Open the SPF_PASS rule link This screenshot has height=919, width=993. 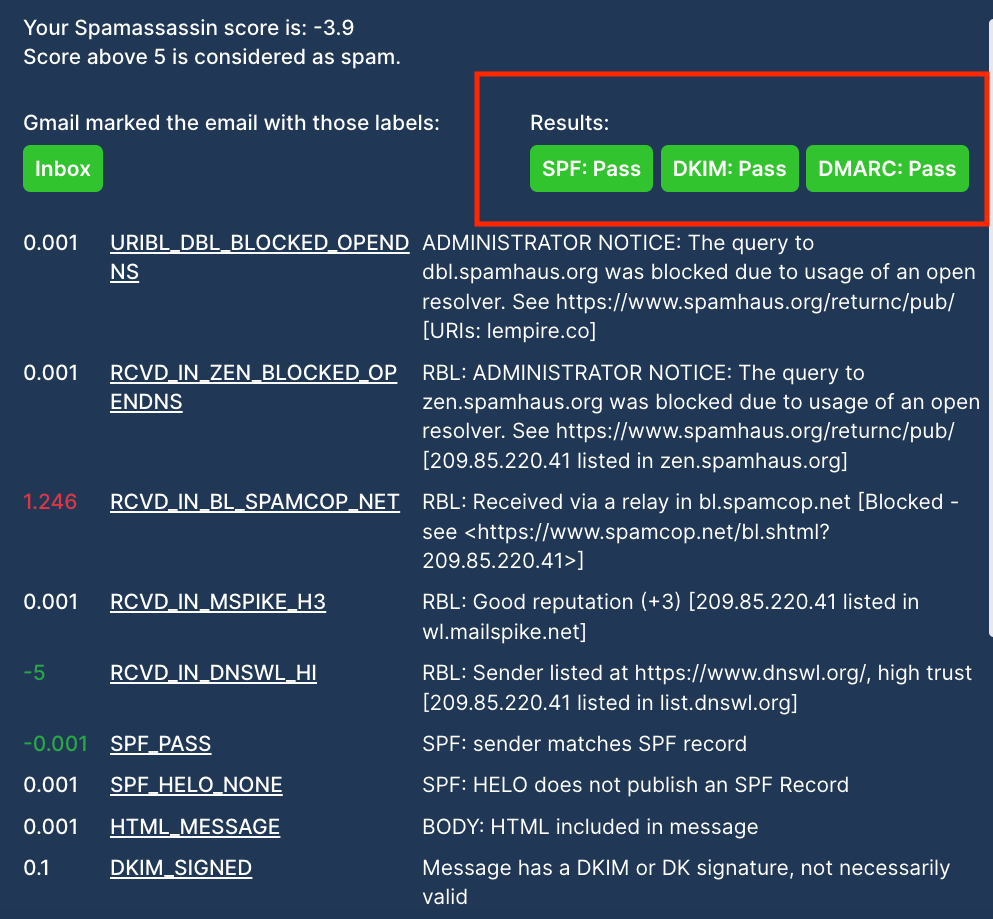click(160, 744)
